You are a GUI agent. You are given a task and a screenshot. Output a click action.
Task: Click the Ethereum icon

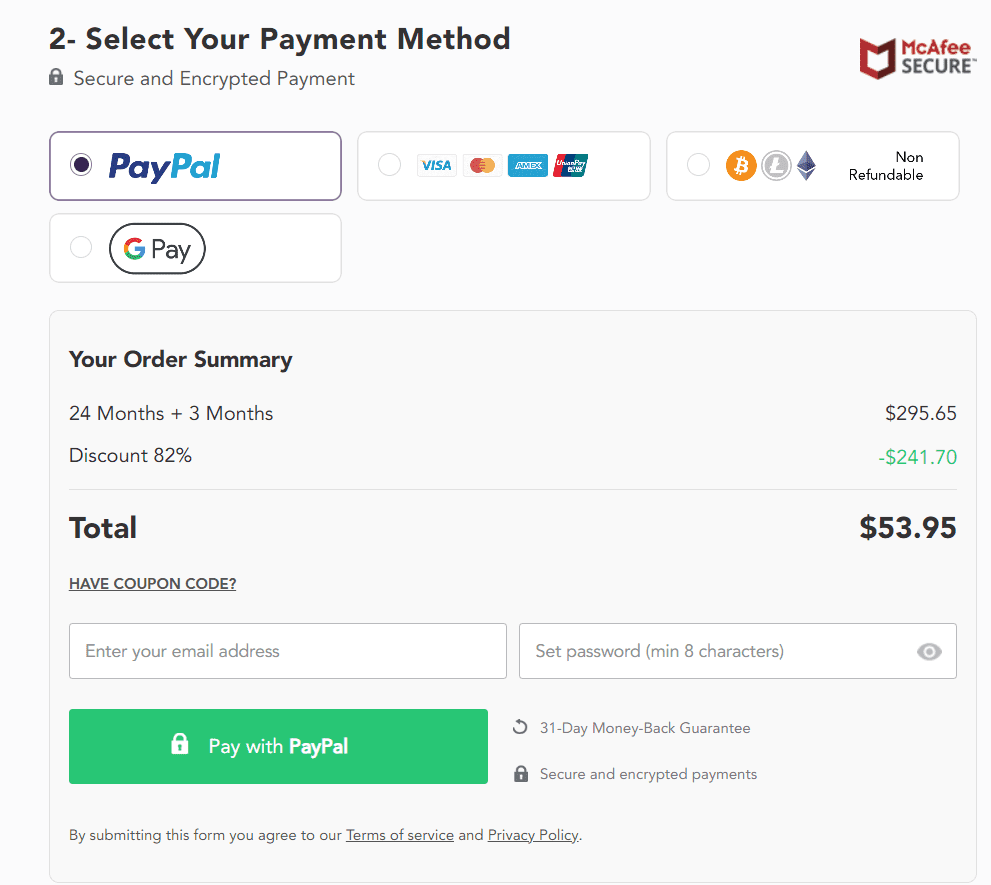(x=806, y=165)
